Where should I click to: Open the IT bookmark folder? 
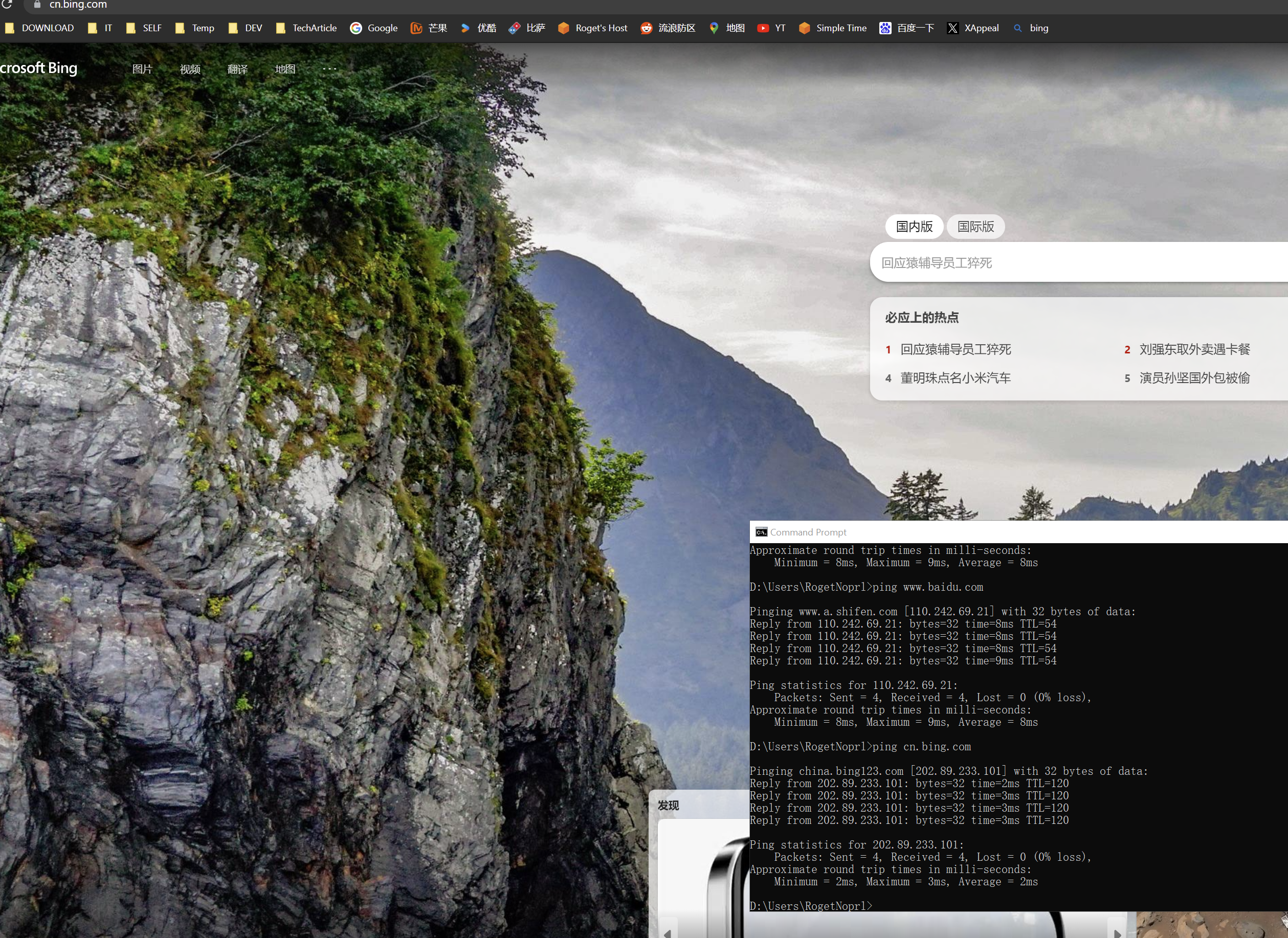101,28
